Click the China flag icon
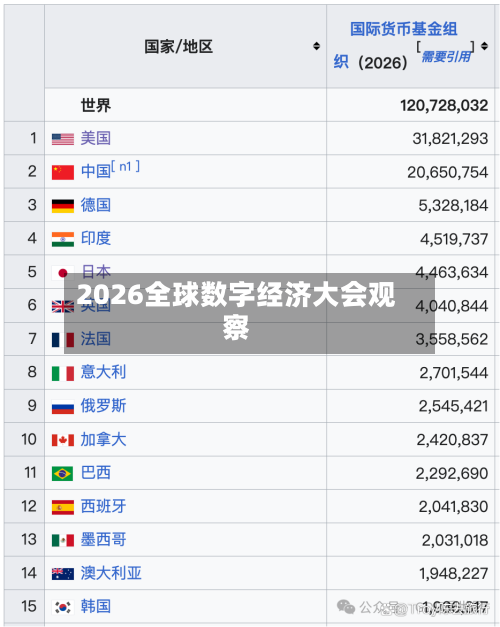This screenshot has width=500, height=627. pos(63,172)
